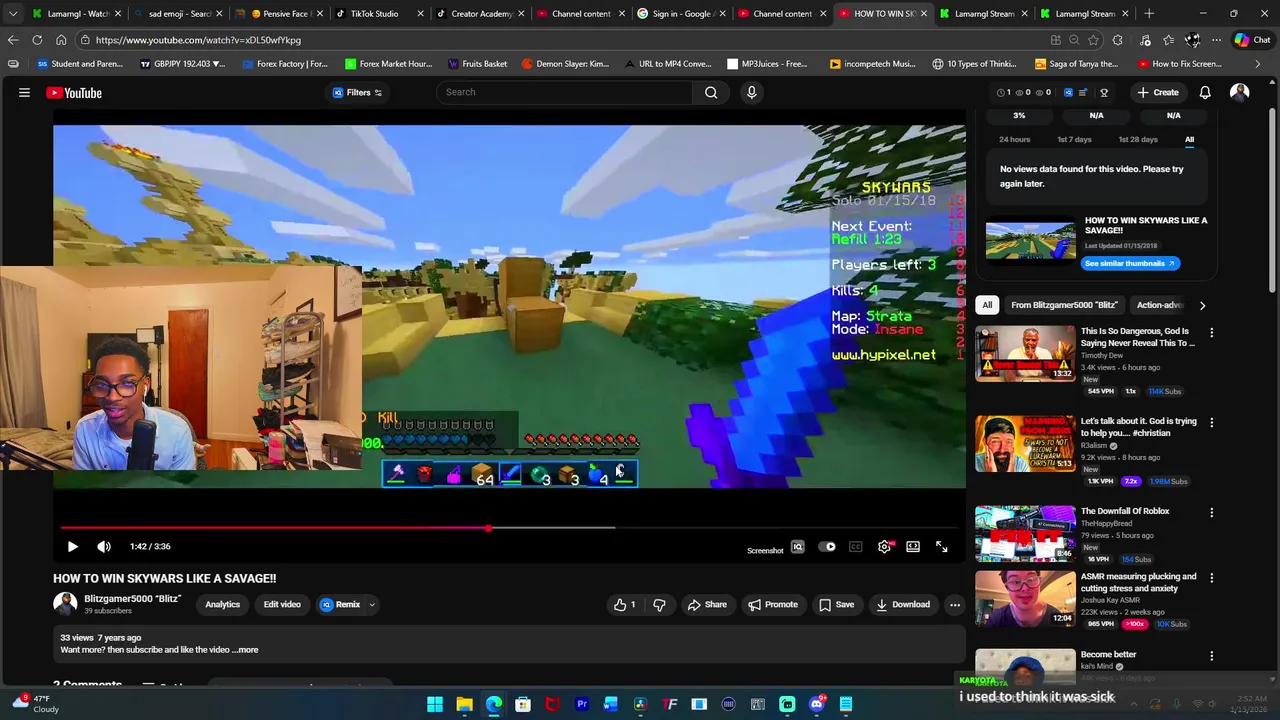Screen dimensions: 1280x720
Task: Select the All filter chip above recommendations
Action: coord(987,305)
